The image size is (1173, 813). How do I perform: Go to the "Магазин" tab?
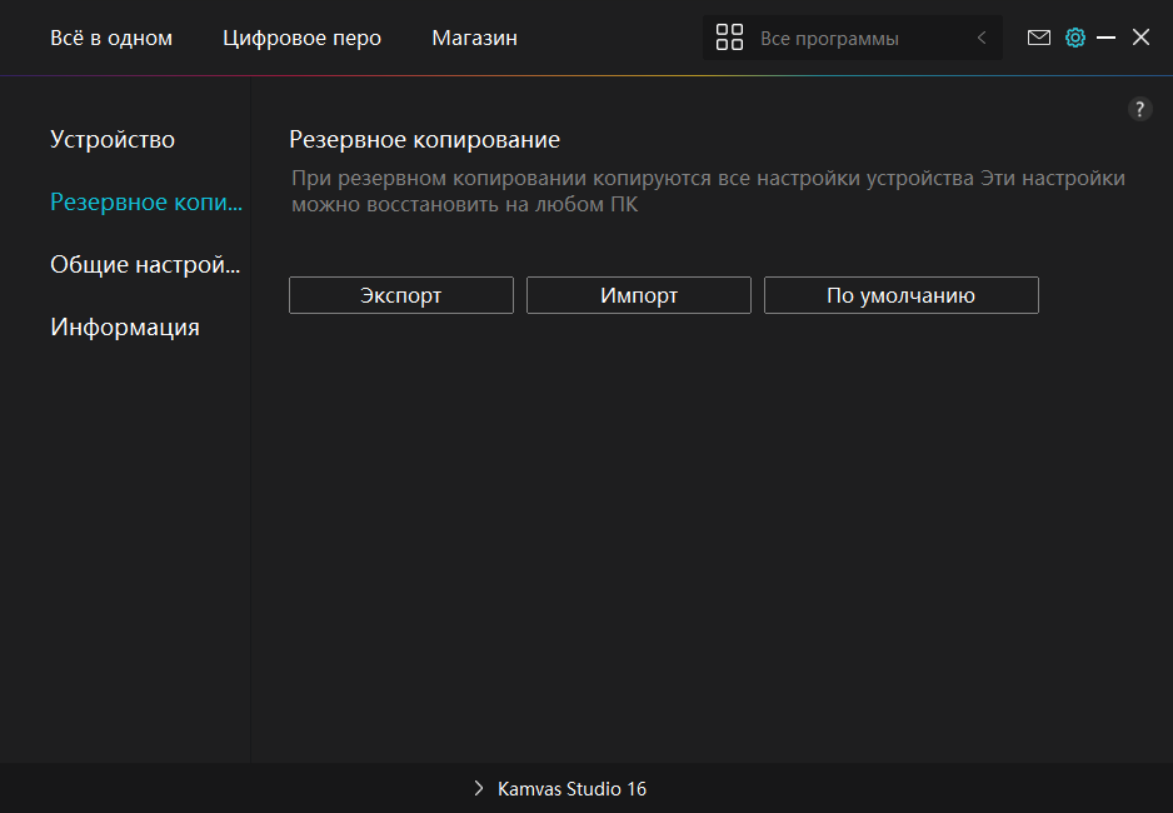point(474,38)
